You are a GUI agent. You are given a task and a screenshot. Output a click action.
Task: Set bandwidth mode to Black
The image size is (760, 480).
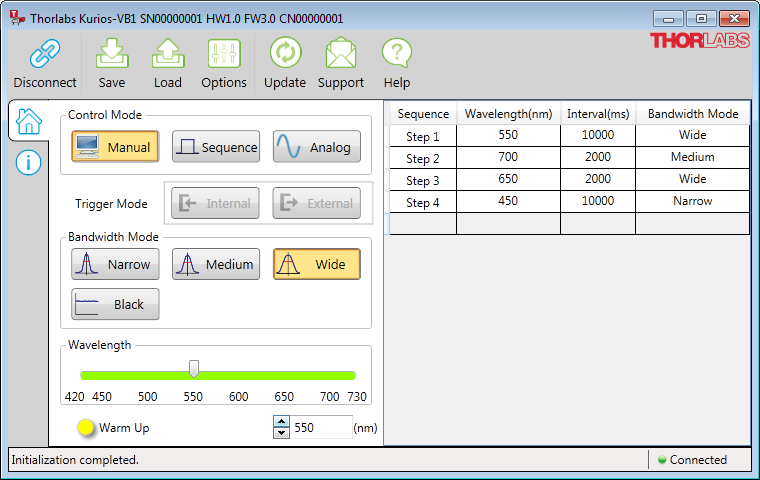[x=115, y=304]
